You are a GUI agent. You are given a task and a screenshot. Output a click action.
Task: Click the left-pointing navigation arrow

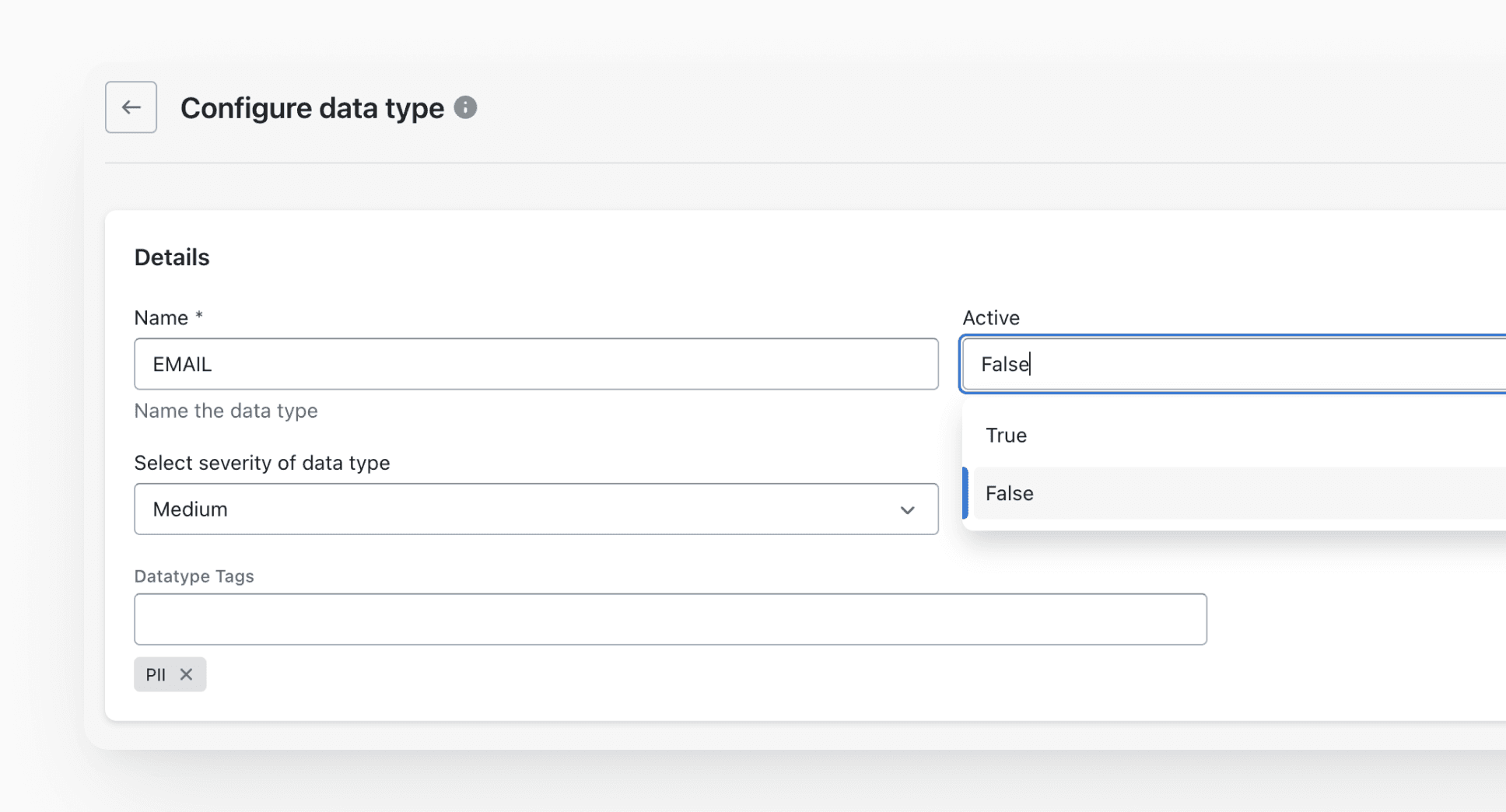click(x=130, y=107)
